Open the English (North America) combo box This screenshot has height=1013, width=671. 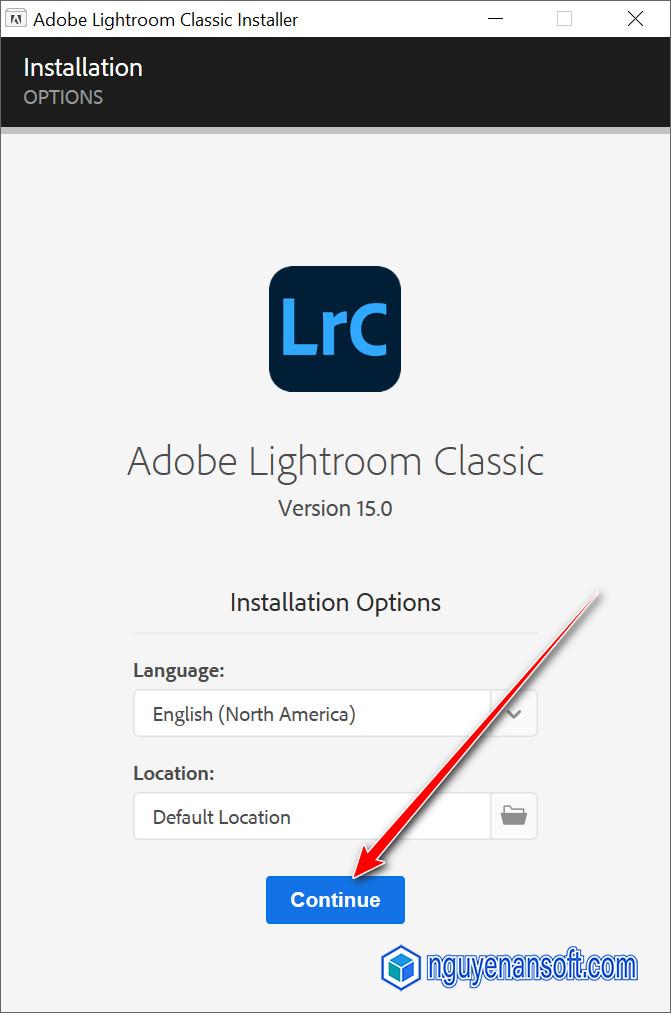click(x=335, y=713)
